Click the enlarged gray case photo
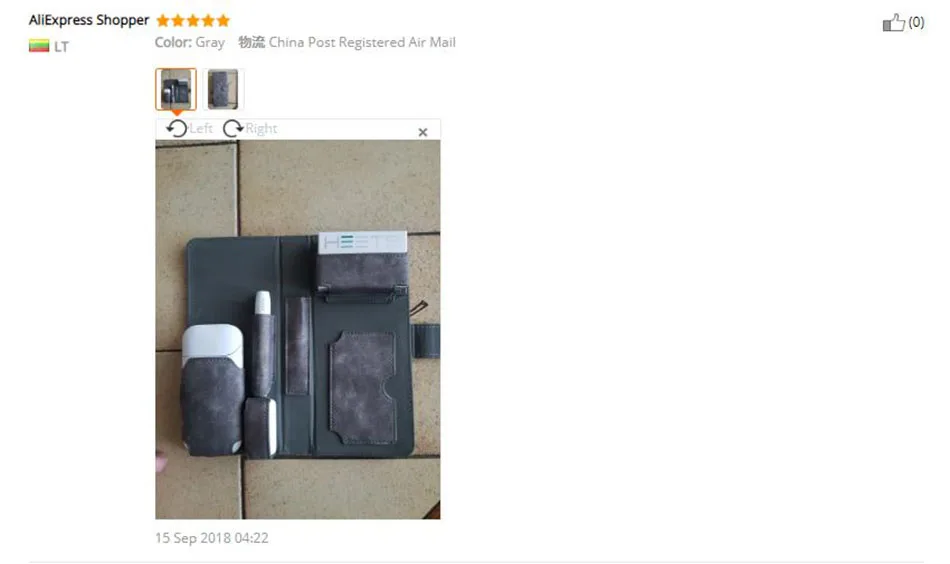 pyautogui.click(x=297, y=330)
